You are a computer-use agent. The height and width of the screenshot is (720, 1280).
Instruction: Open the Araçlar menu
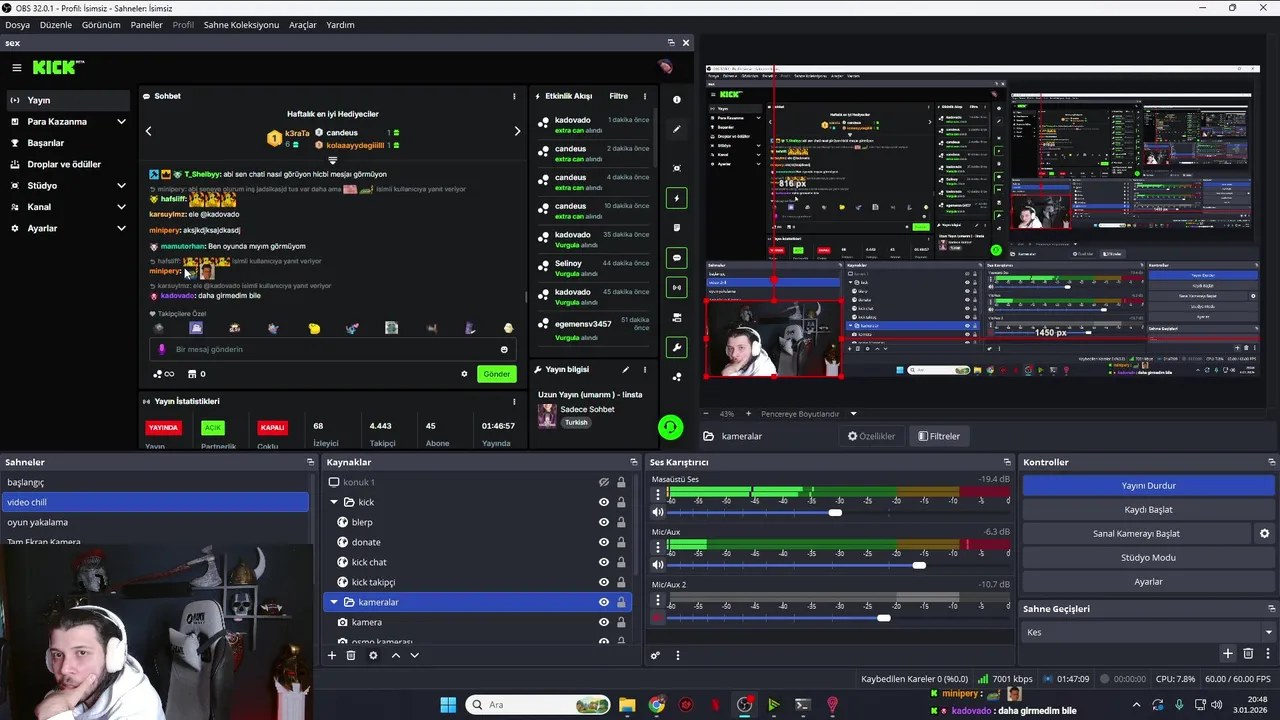[x=303, y=25]
